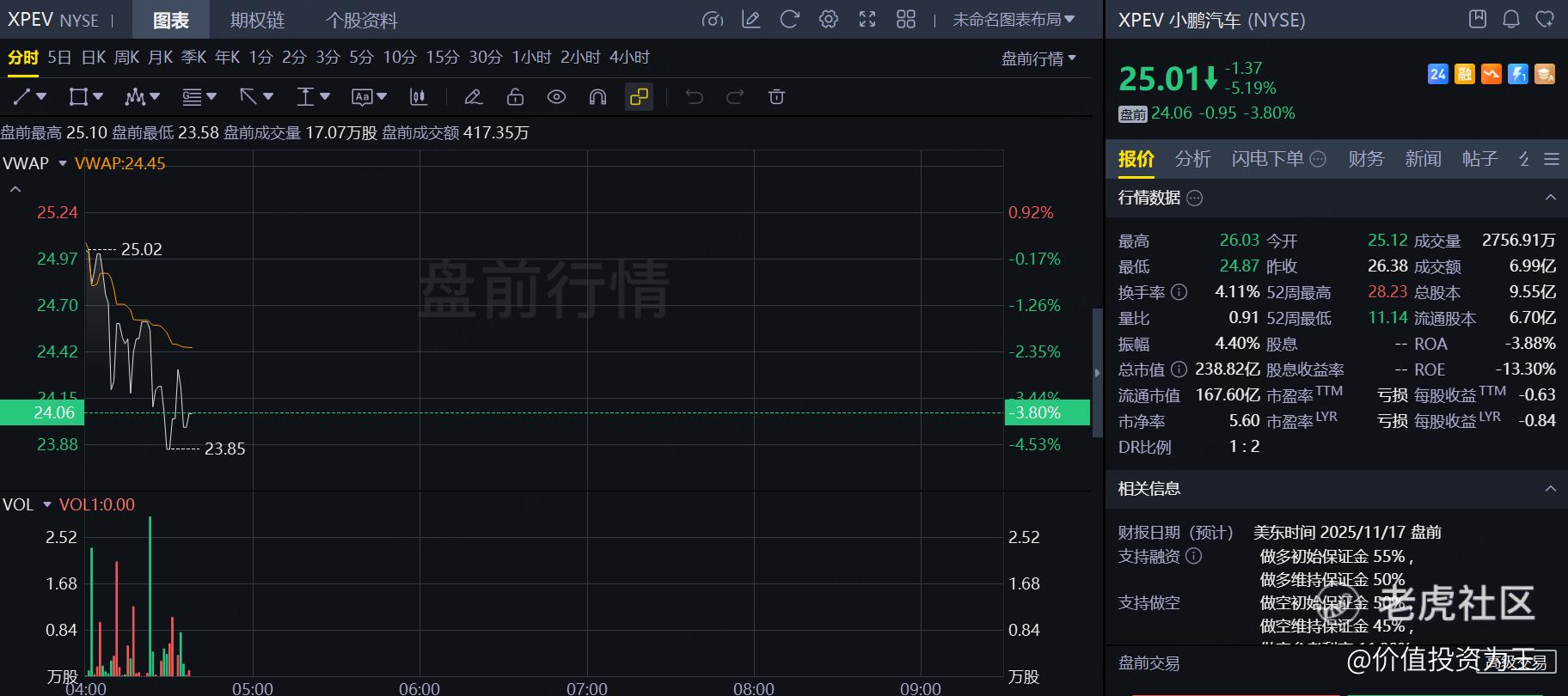Image resolution: width=1568 pixels, height=696 pixels.
Task: Click the refresh chart icon
Action: pos(789,20)
